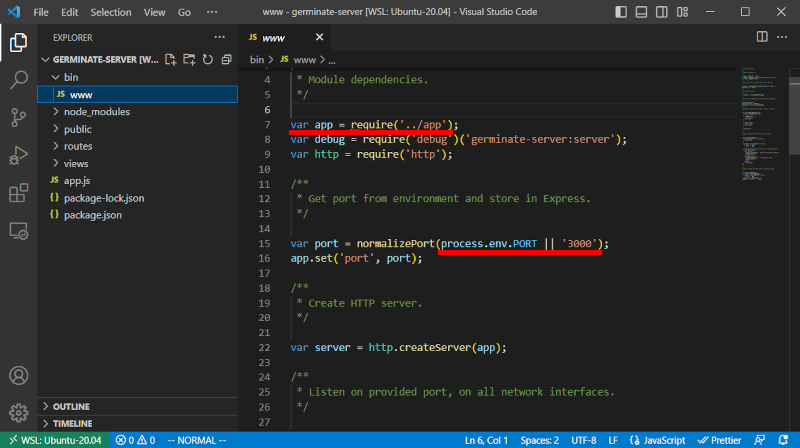800x448 pixels.
Task: Open the Edit menu
Action: pos(69,12)
